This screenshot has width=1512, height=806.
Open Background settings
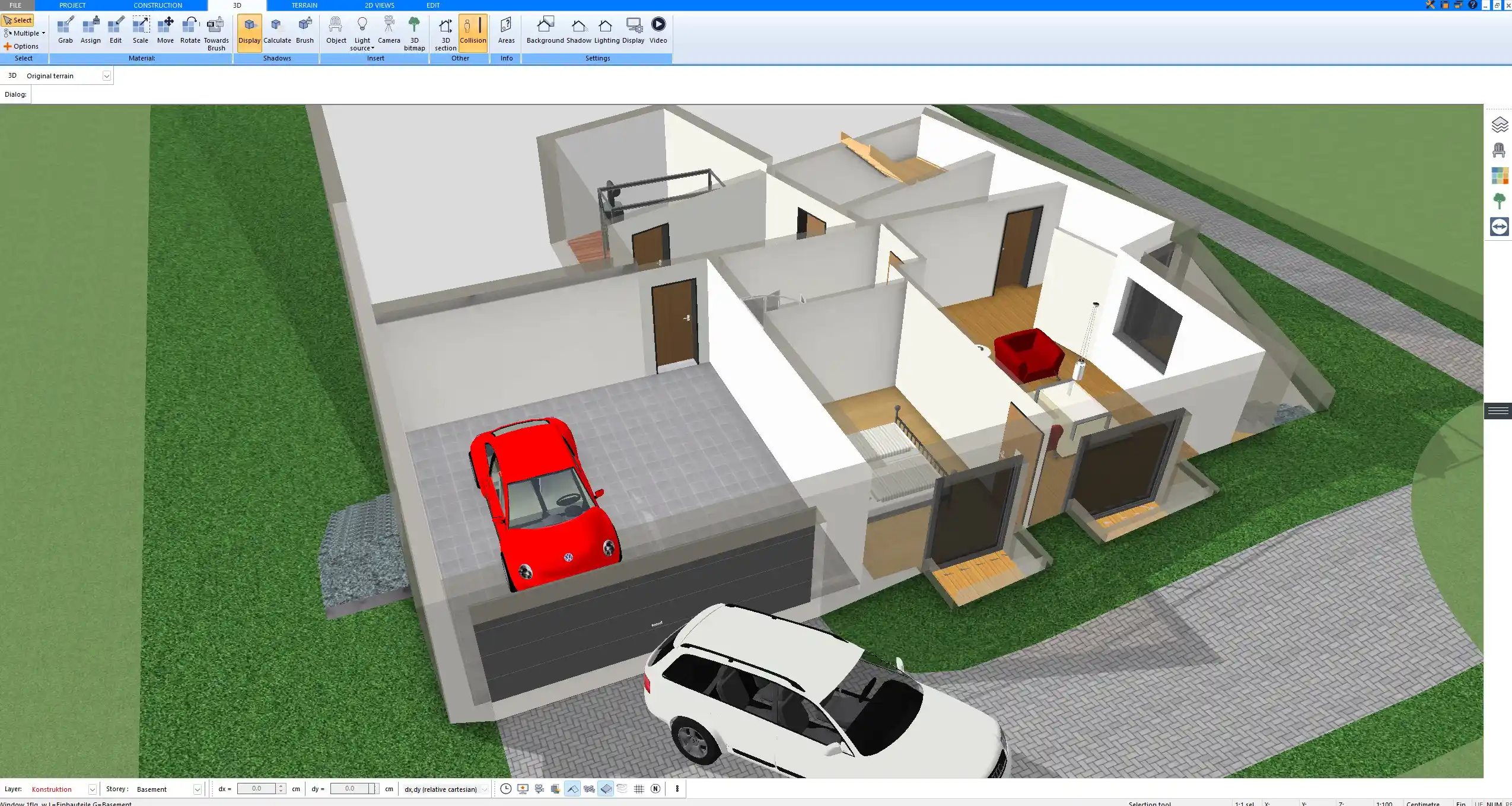coord(545,31)
